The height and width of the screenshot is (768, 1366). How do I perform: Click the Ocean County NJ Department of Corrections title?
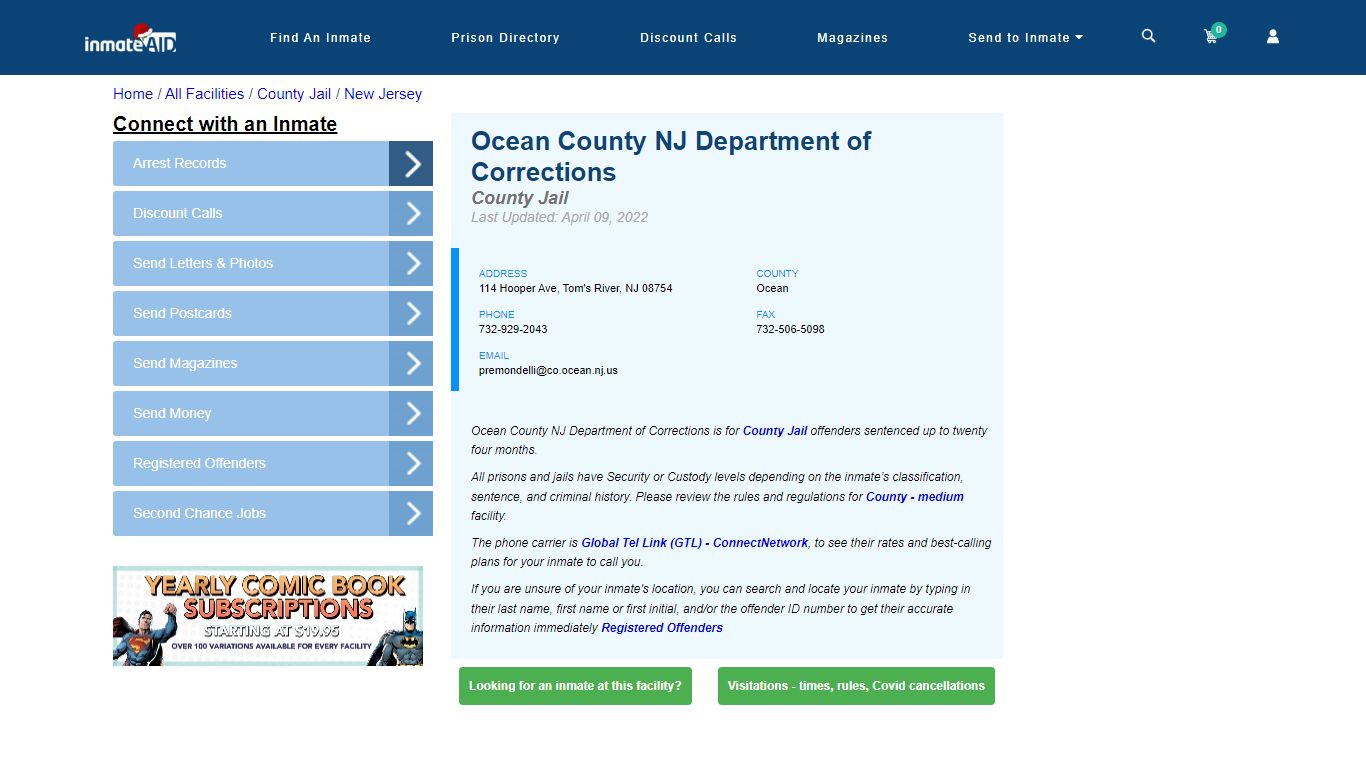click(671, 156)
